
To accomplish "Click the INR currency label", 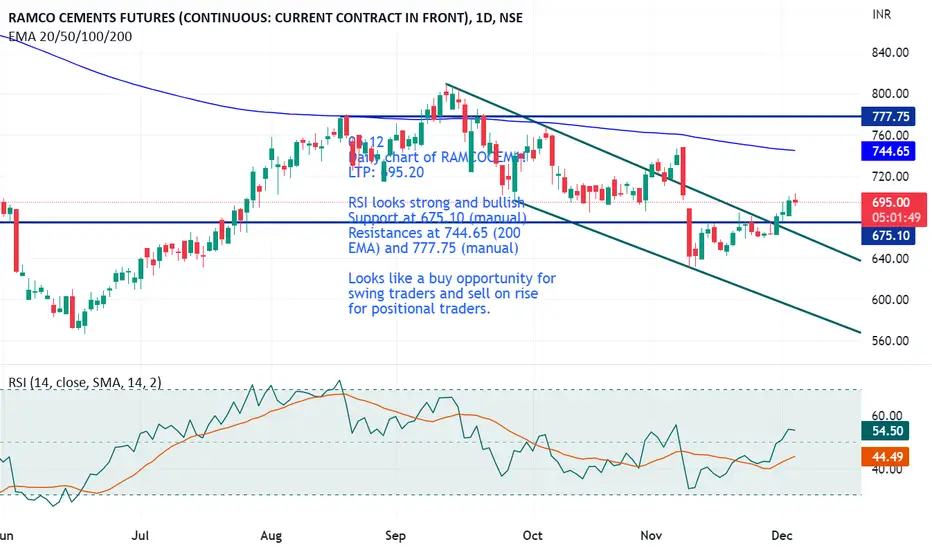I will tap(881, 14).
